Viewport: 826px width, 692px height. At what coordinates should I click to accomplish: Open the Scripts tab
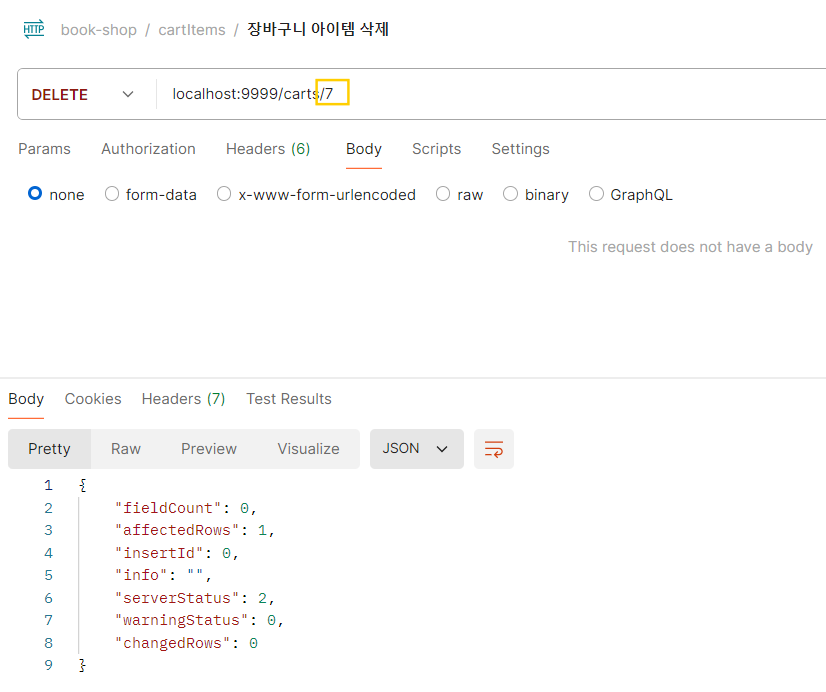[x=436, y=149]
